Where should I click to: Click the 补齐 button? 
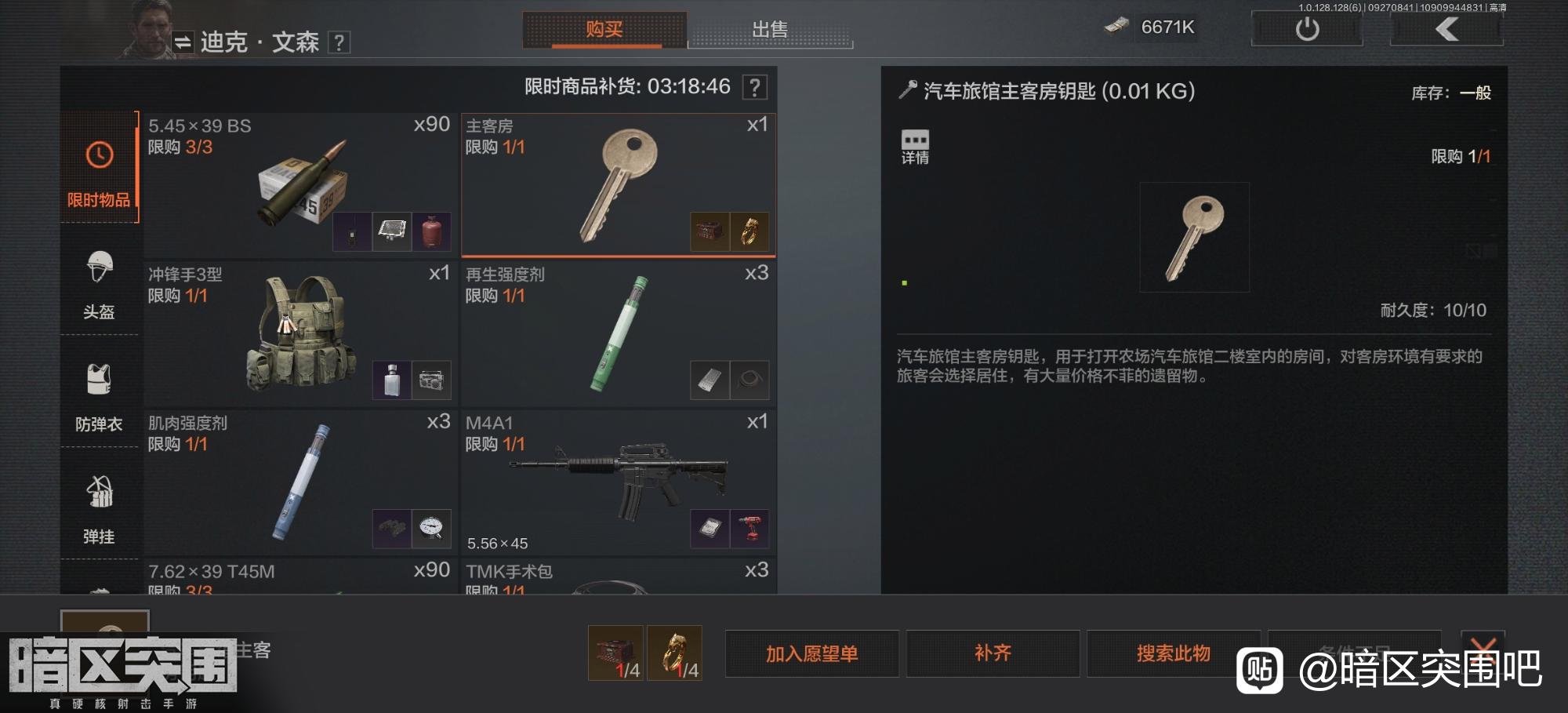993,653
